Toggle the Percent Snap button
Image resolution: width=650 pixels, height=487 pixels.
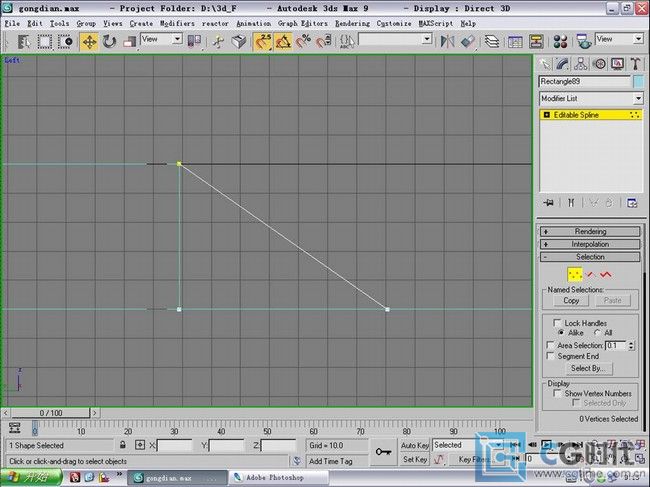point(303,41)
